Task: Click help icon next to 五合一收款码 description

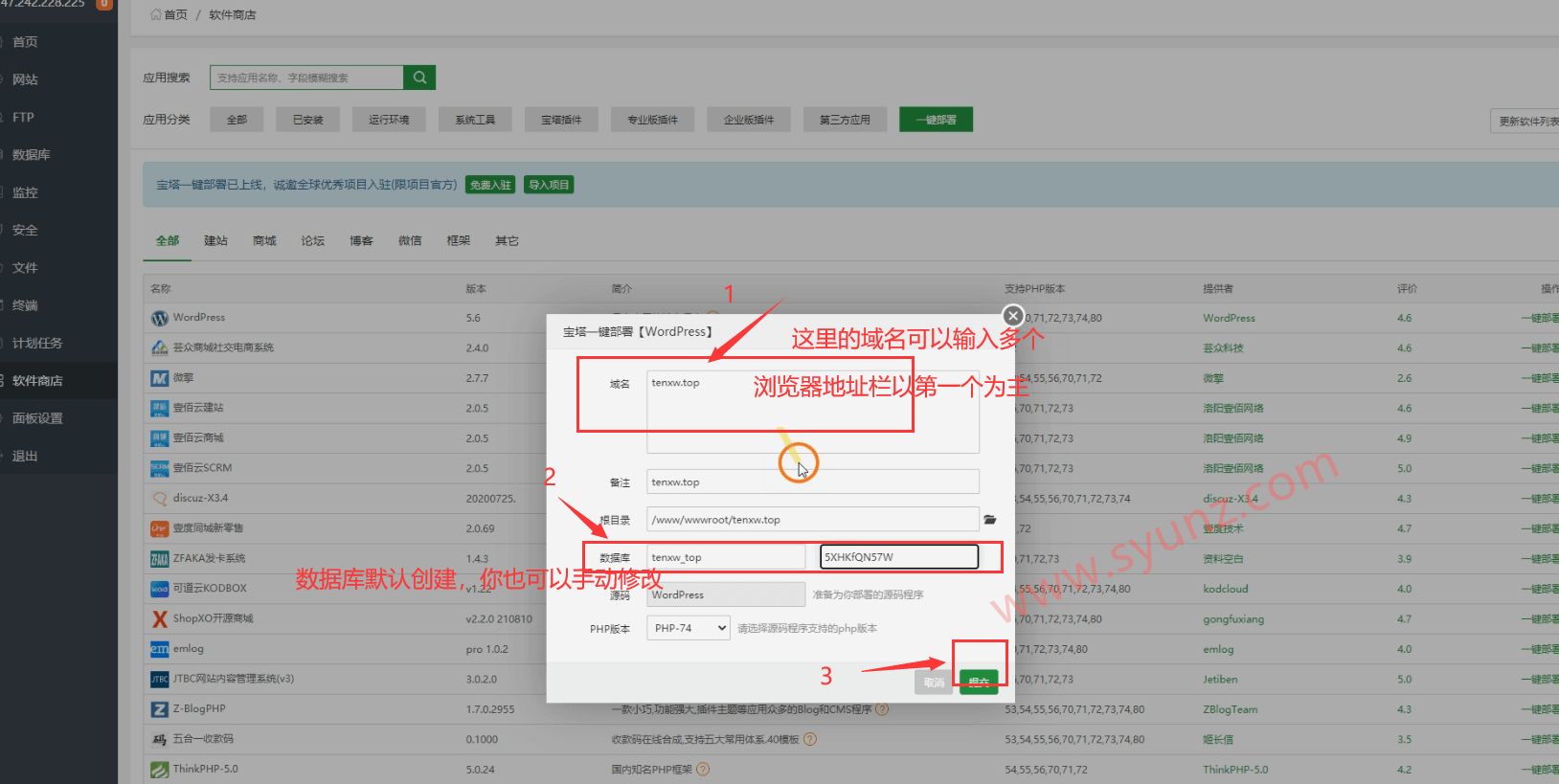Action: [x=810, y=739]
